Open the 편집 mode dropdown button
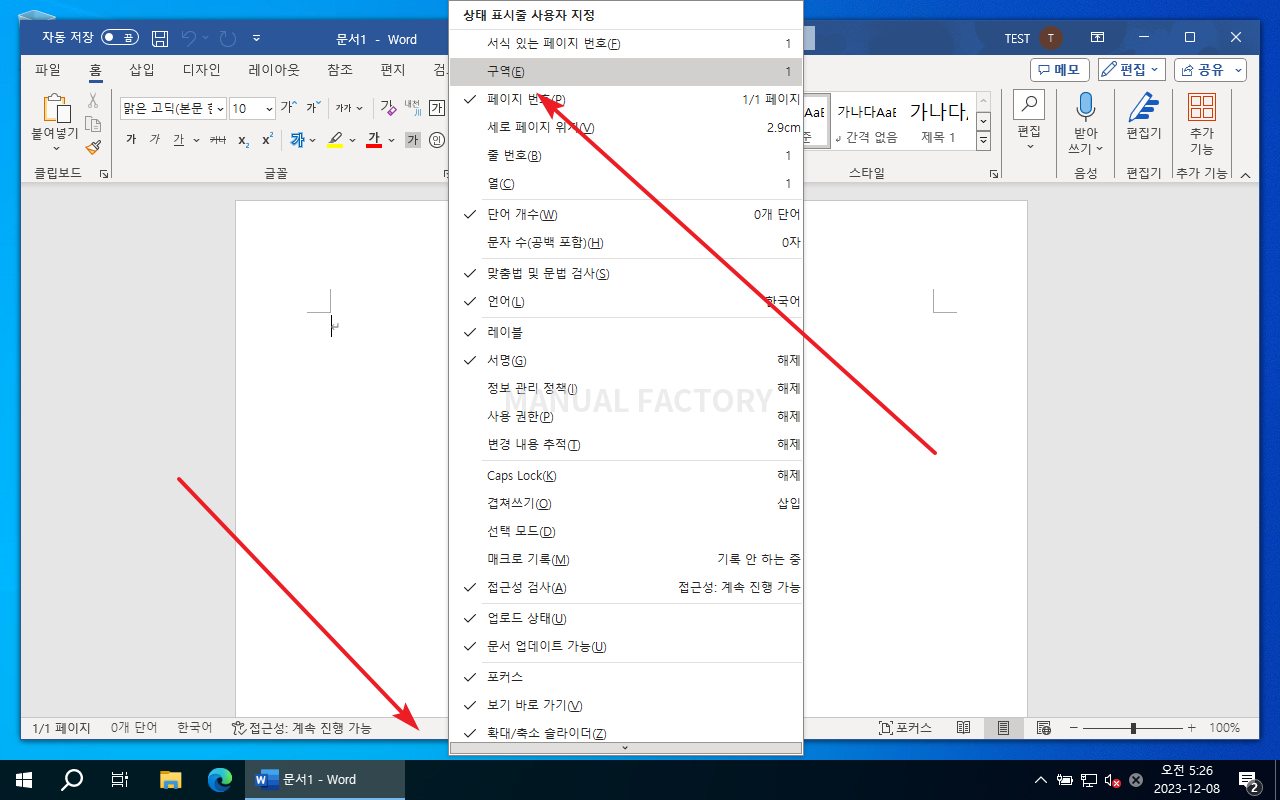 point(1132,70)
